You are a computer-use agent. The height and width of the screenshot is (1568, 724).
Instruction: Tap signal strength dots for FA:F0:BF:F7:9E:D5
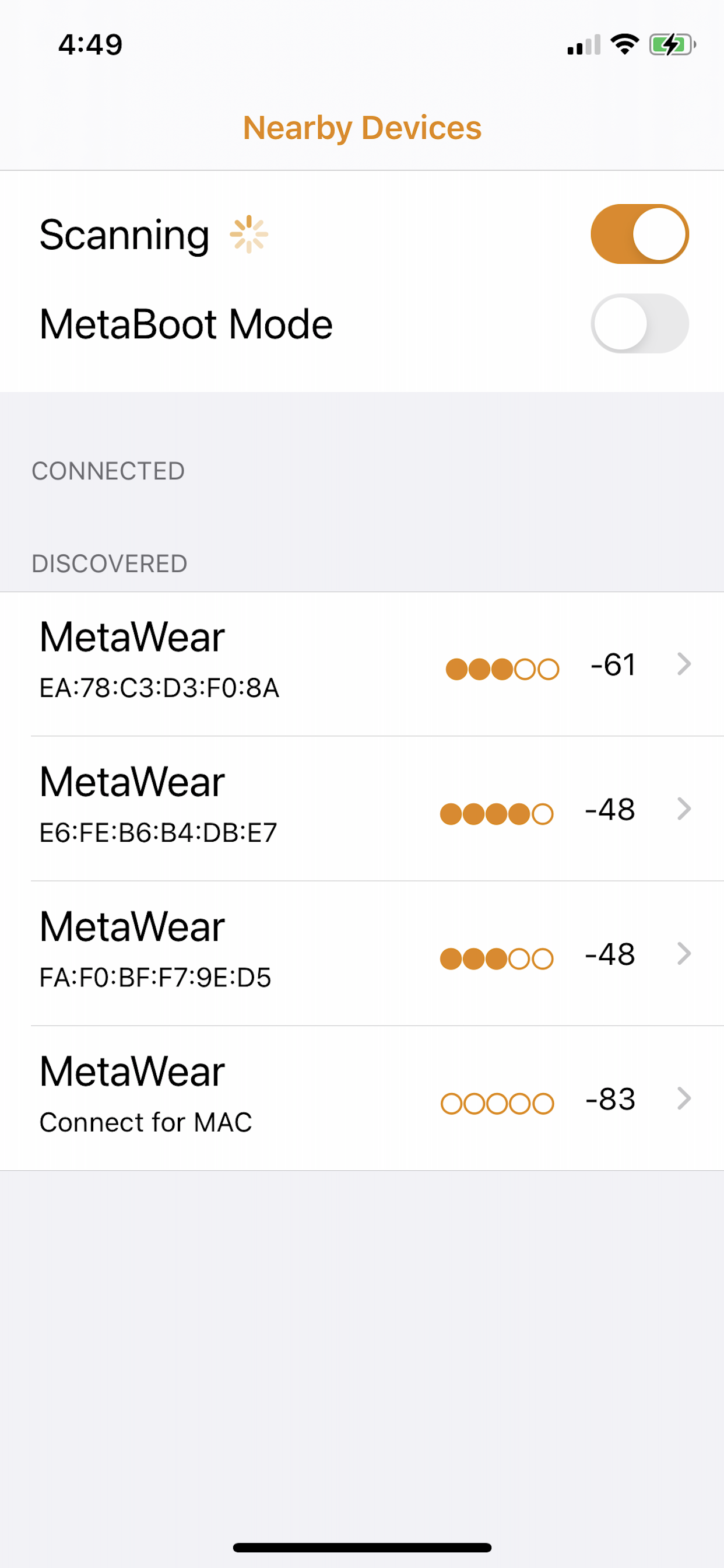coord(497,958)
